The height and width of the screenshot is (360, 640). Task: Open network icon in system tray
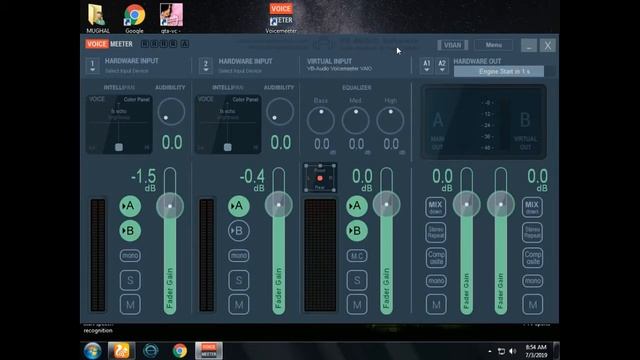[x=501, y=351]
